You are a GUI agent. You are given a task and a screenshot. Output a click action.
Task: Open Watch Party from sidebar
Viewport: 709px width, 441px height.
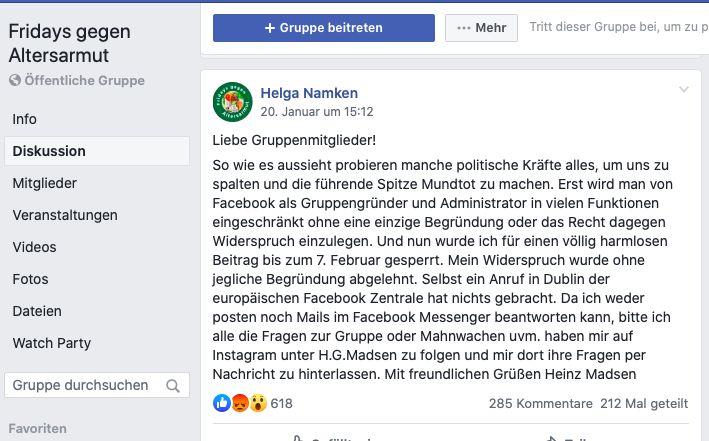(51, 343)
